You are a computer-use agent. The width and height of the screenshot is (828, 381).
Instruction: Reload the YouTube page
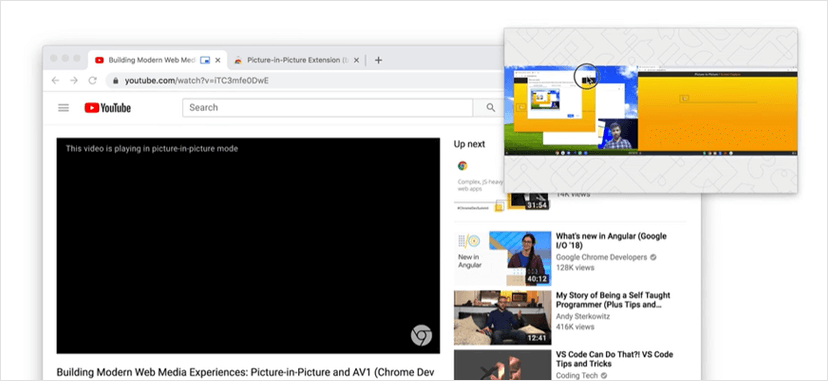point(92,80)
